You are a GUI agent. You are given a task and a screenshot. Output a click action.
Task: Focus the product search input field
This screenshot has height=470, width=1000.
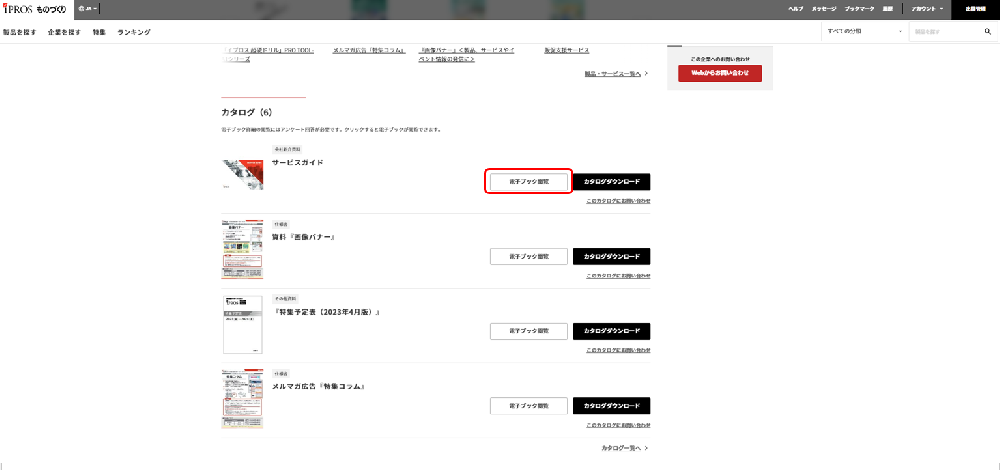tap(941, 32)
